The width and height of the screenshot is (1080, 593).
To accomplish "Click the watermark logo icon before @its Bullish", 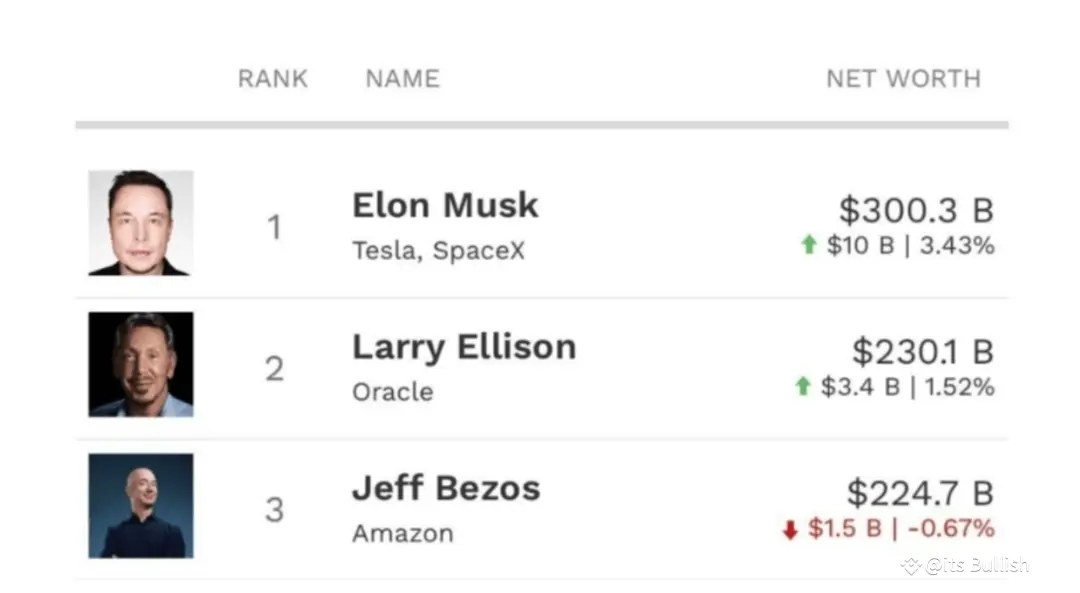I will click(x=910, y=566).
